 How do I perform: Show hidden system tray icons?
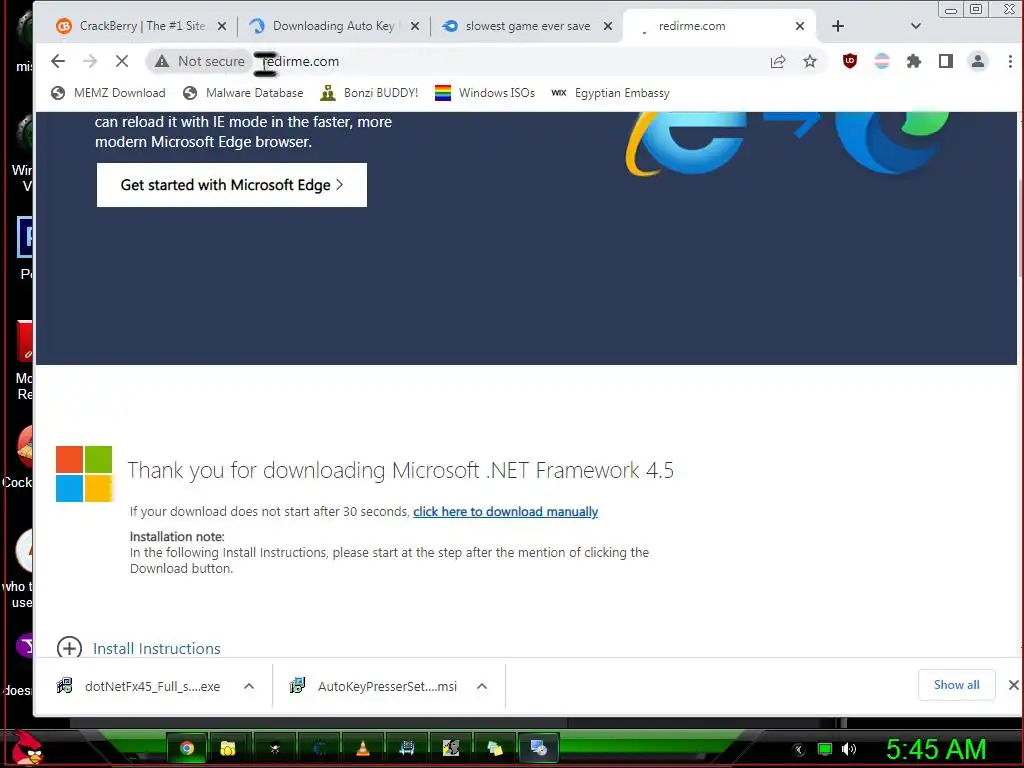(799, 750)
